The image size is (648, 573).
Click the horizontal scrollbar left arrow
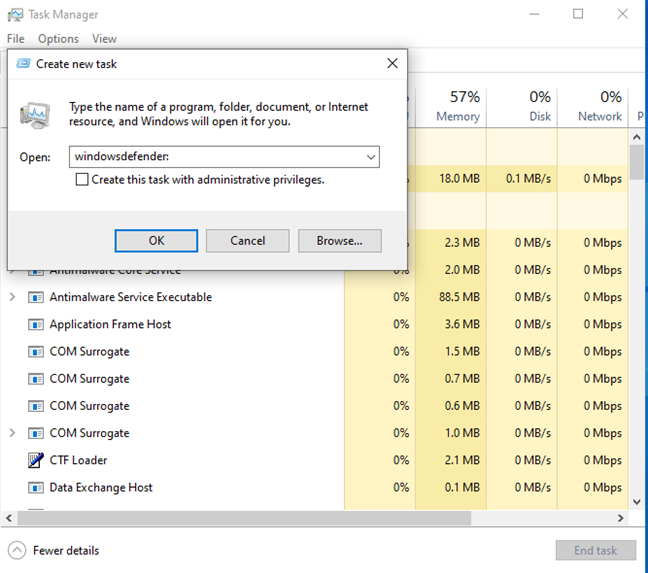[x=9, y=518]
